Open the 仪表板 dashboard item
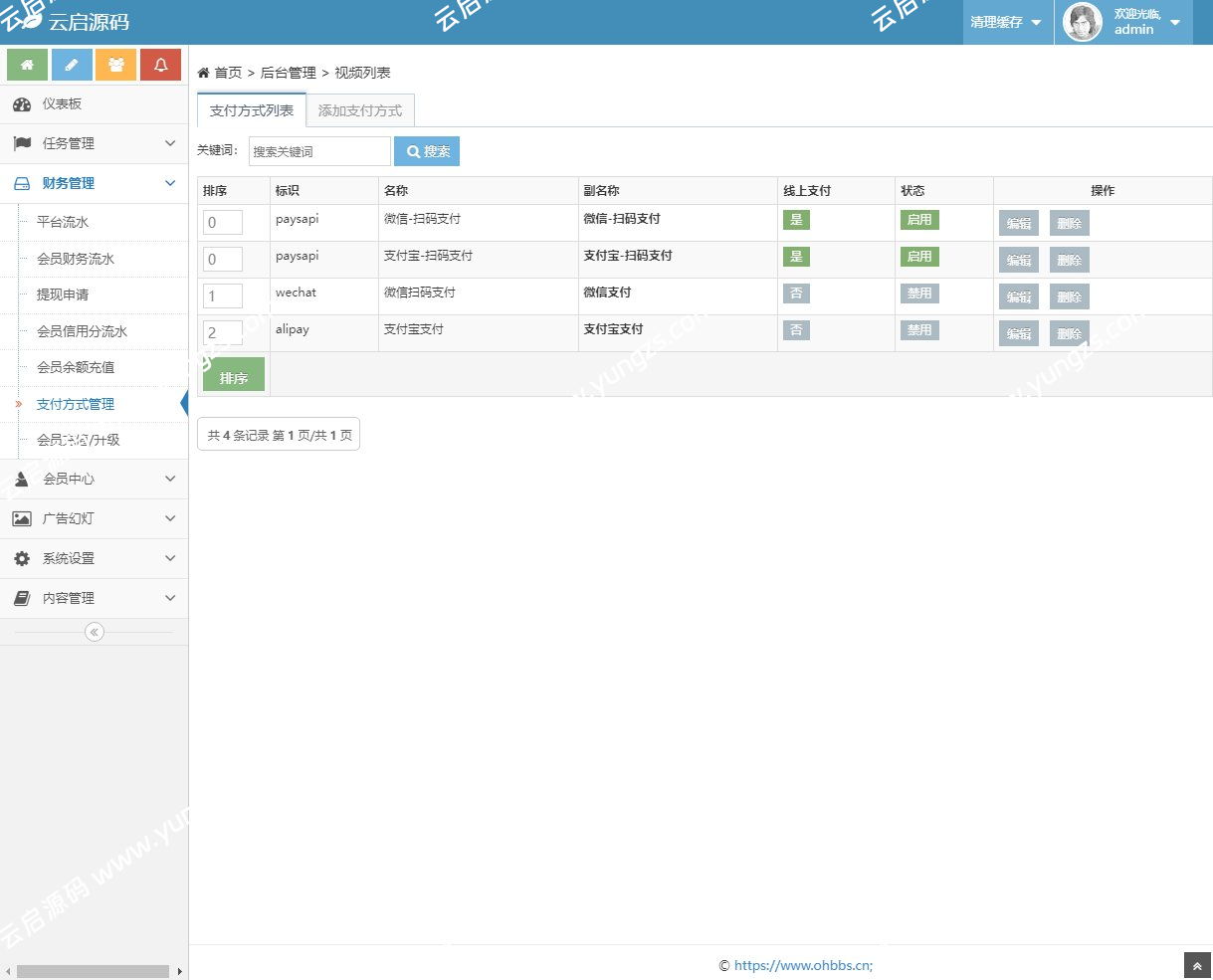This screenshot has height=980, width=1213. pyautogui.click(x=62, y=104)
